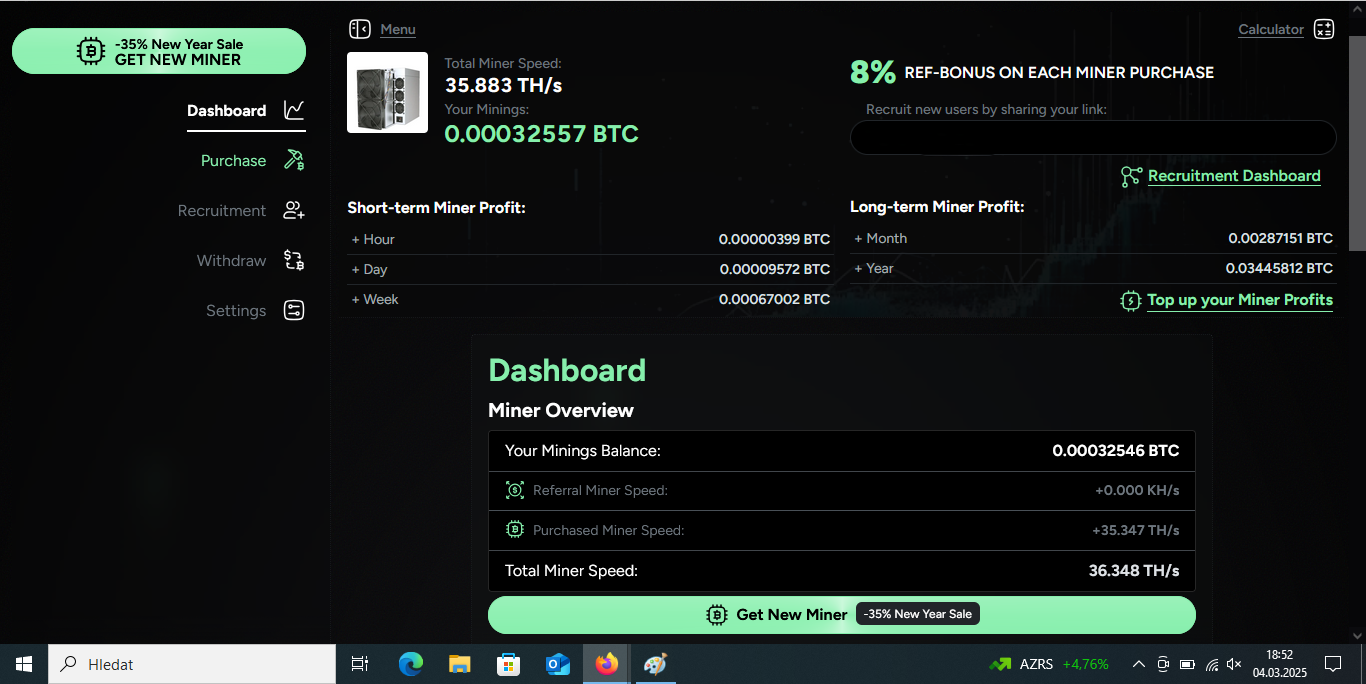Click the battery tray icon
This screenshot has height=684, width=1366.
tap(1187, 664)
